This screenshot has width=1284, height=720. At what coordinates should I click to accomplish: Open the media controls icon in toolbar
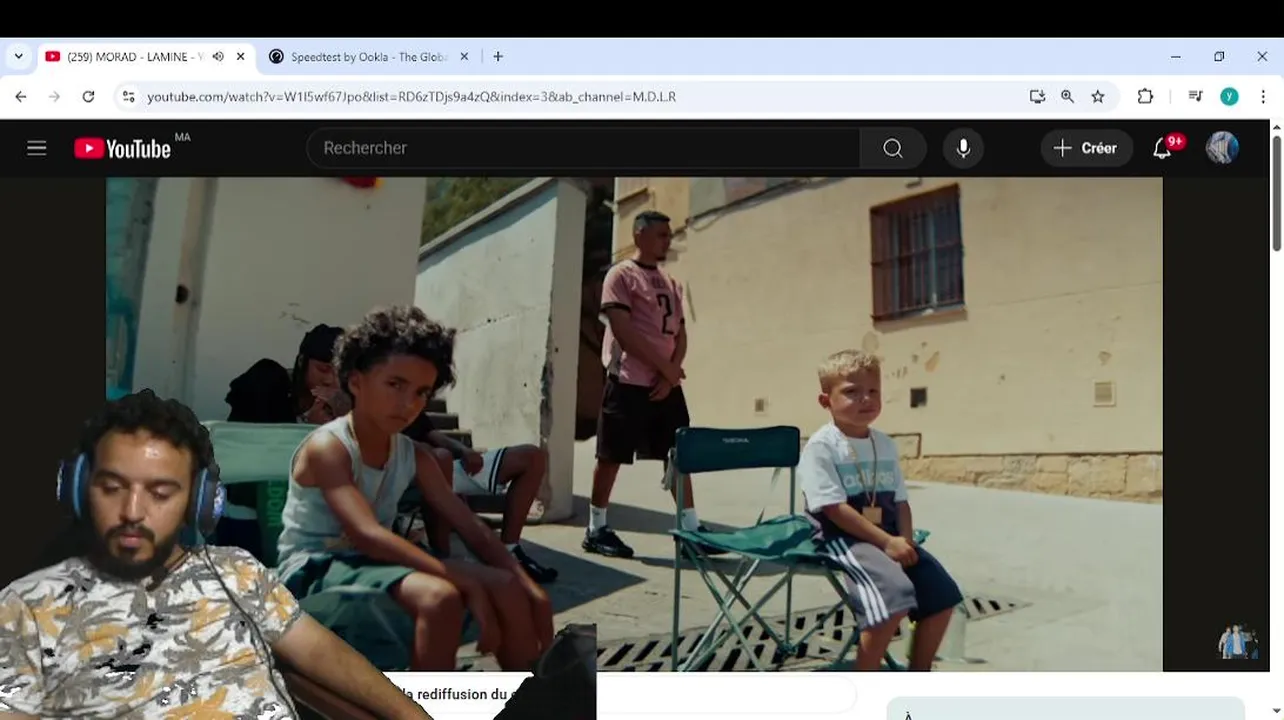[x=1195, y=97]
